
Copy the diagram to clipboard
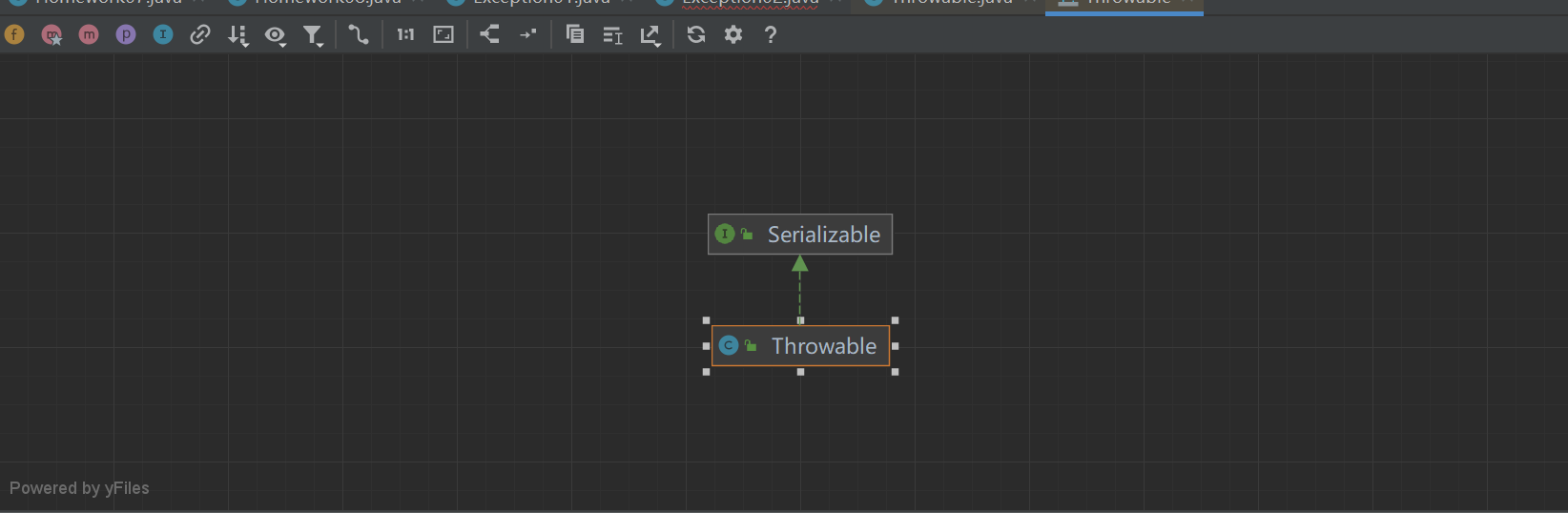(574, 35)
